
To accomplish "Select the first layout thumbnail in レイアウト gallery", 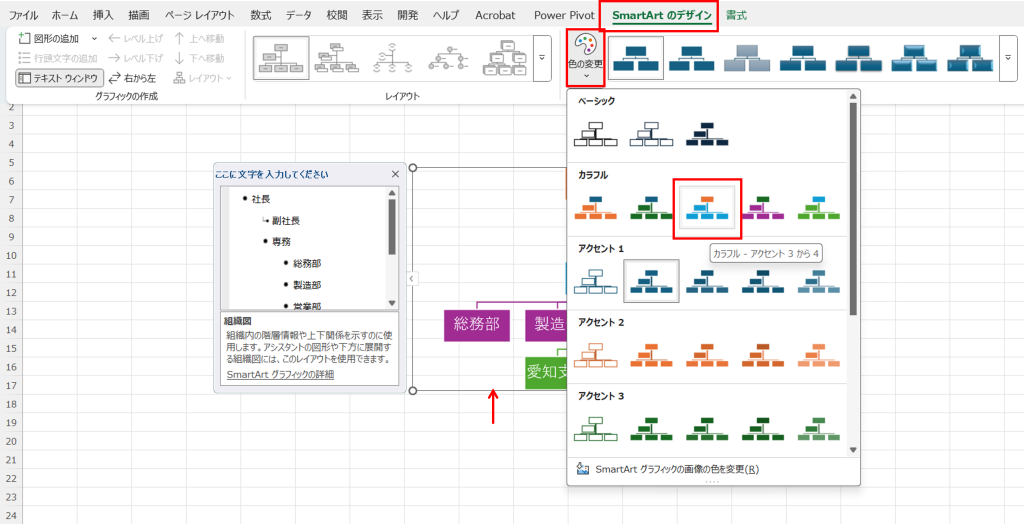I will (x=280, y=58).
